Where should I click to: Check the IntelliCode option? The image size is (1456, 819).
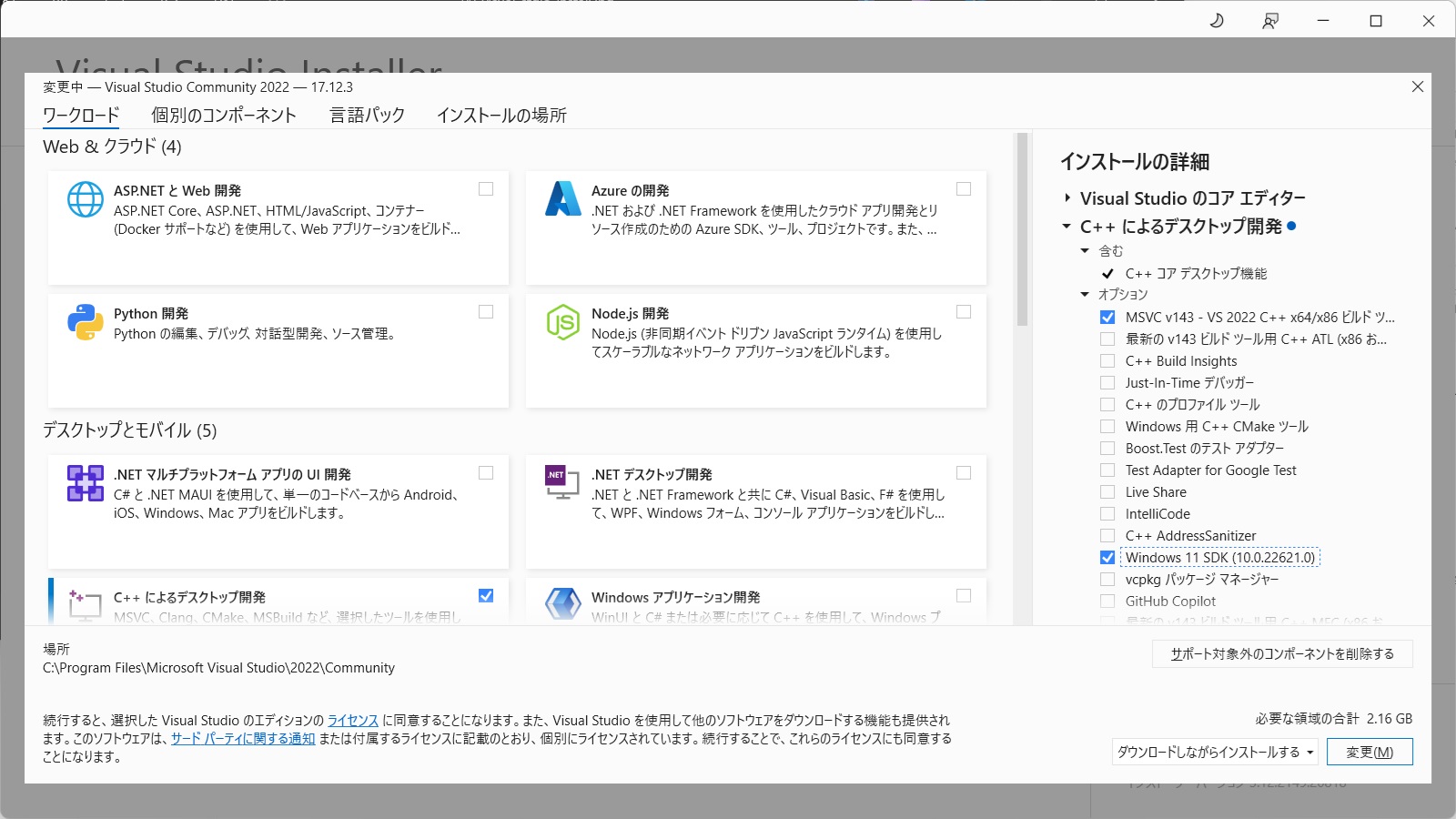click(1107, 514)
